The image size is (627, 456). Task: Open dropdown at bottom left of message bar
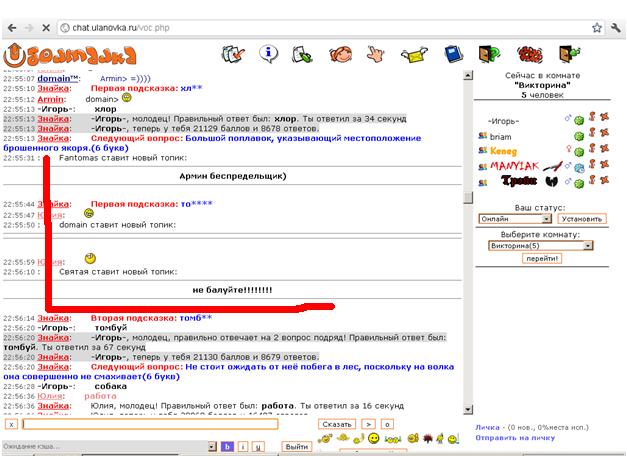coord(211,446)
